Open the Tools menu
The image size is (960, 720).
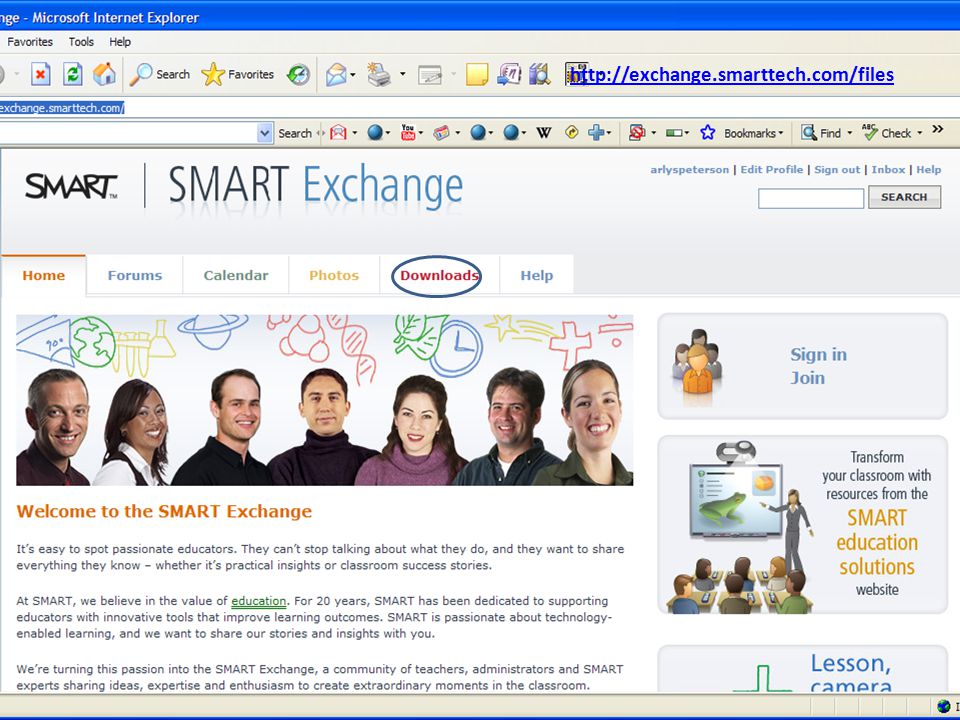pos(81,42)
